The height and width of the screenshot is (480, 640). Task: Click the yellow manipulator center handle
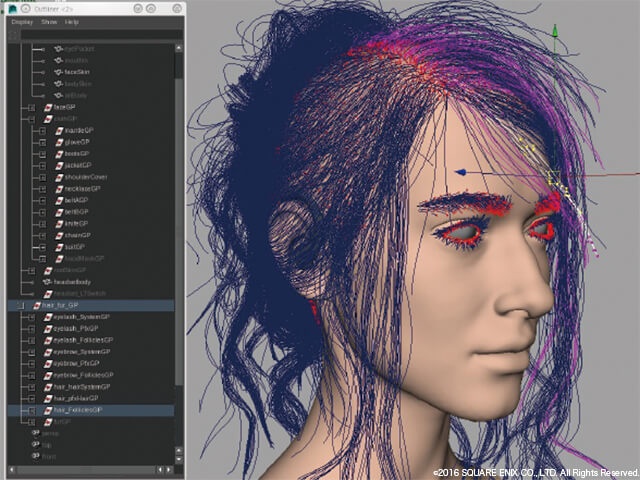[x=553, y=177]
